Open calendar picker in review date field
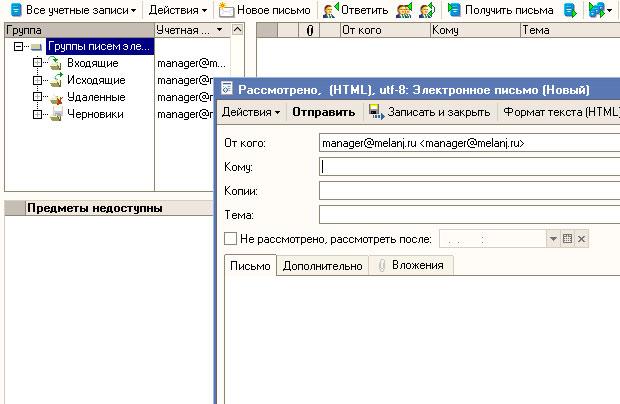 click(567, 239)
